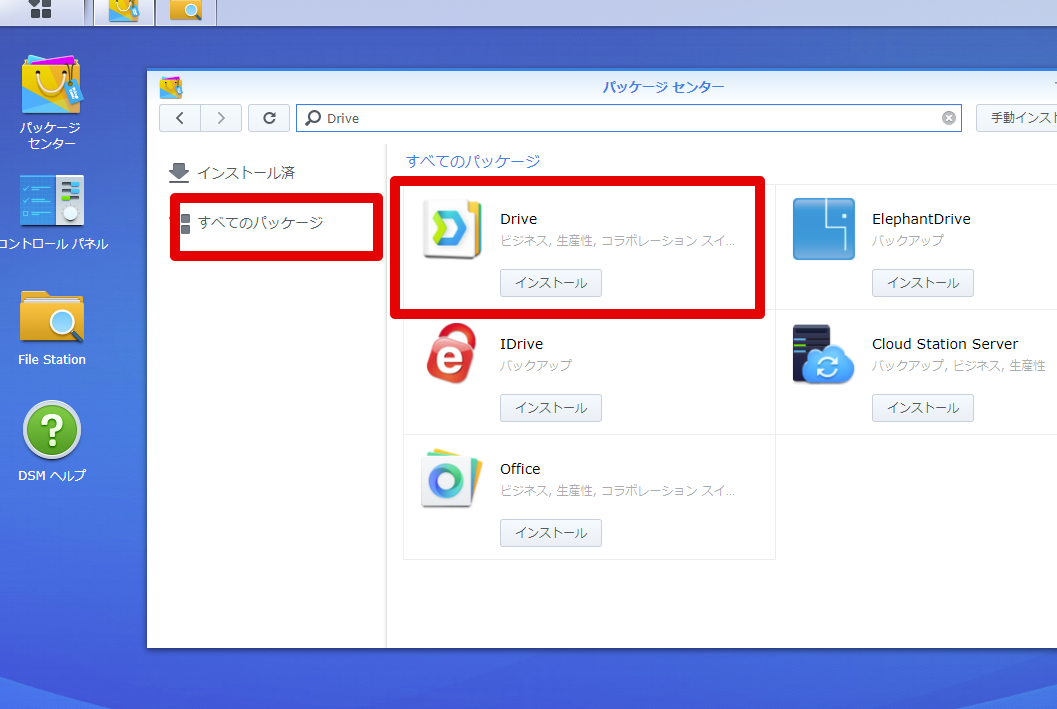Open the ElephantDrive package icon

(824, 229)
